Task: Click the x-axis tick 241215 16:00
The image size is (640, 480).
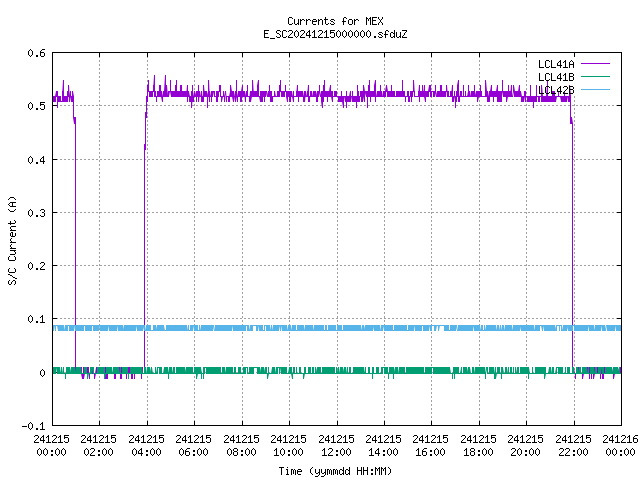Action: [x=431, y=445]
